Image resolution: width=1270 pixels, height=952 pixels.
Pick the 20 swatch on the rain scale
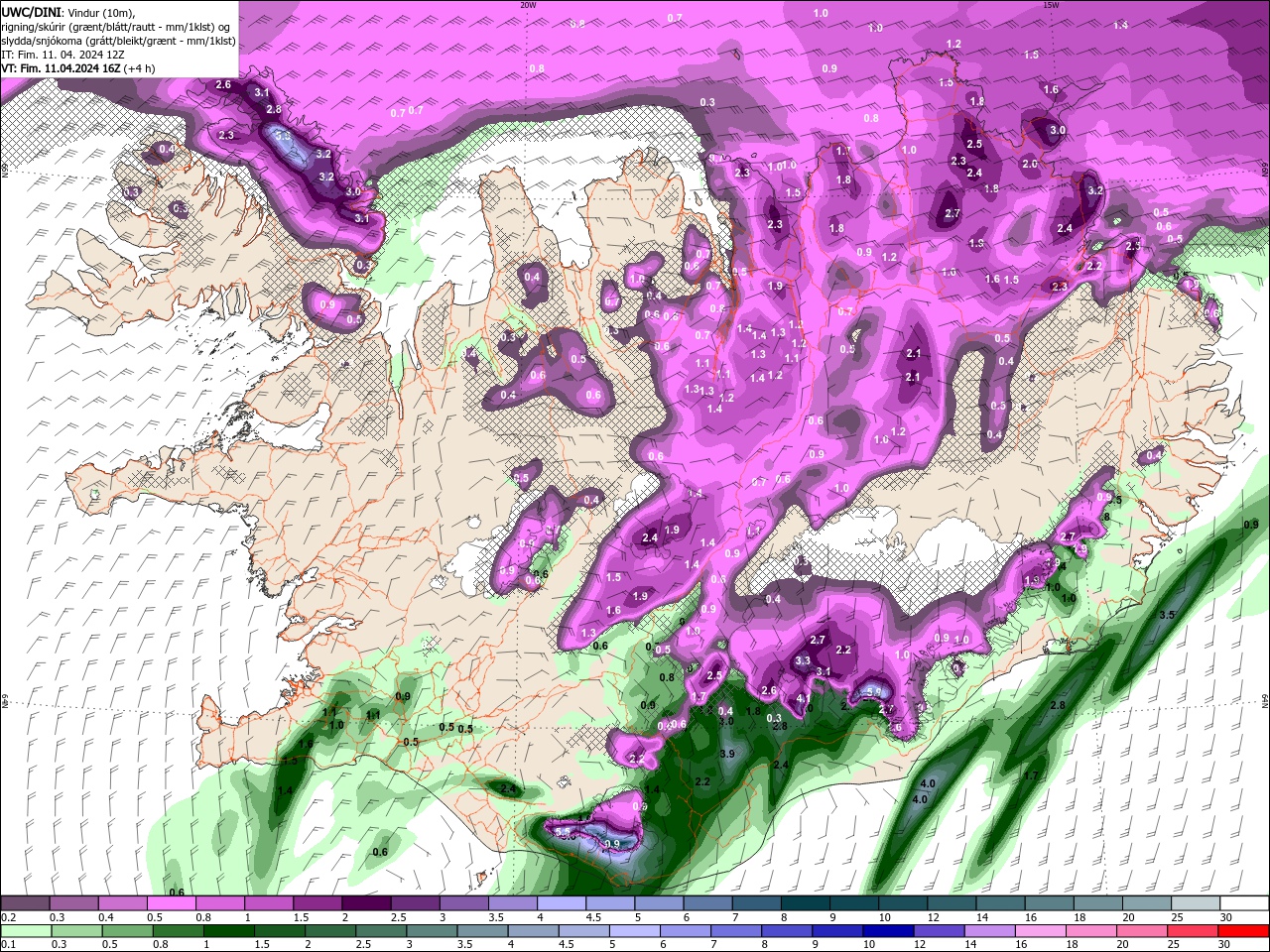click(1142, 932)
